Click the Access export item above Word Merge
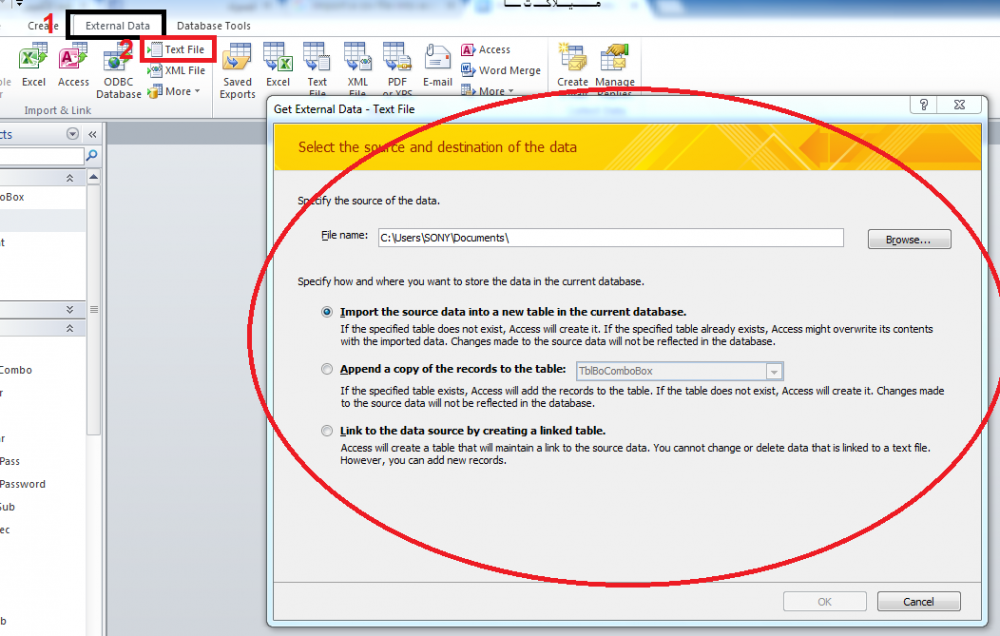 click(486, 49)
